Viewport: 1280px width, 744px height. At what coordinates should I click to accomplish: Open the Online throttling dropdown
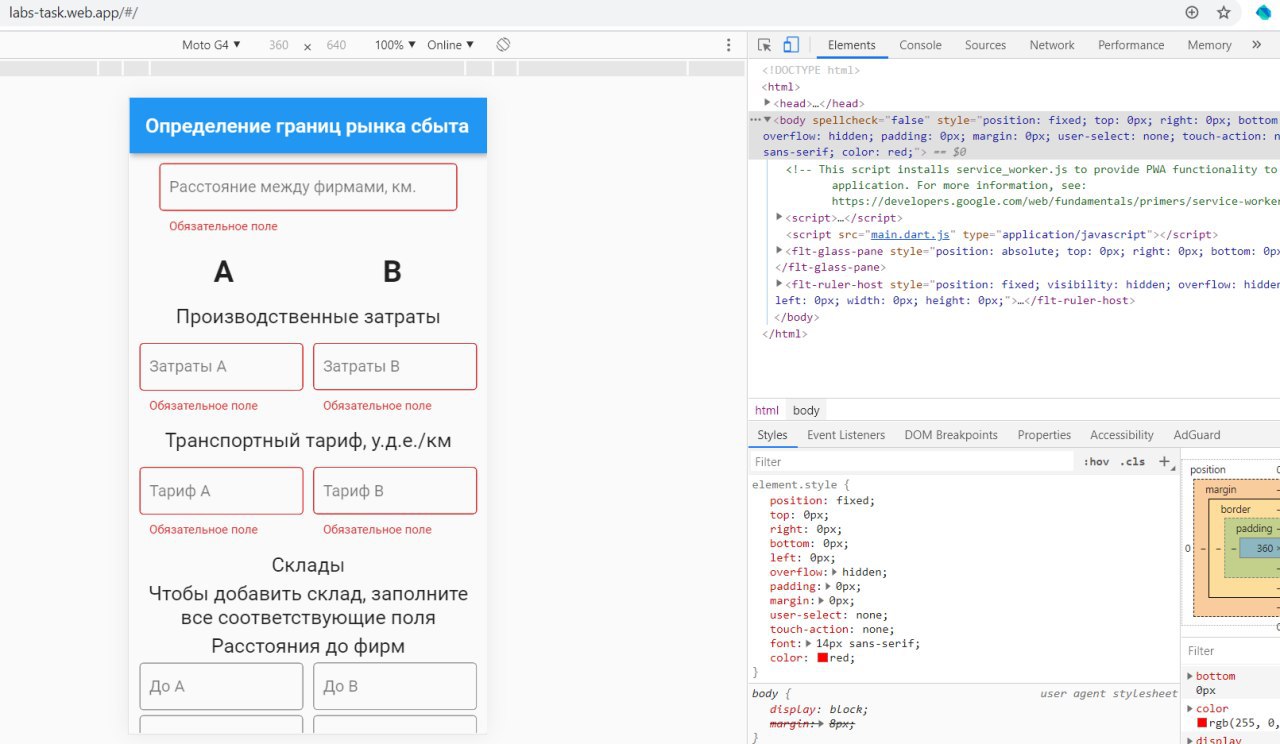click(450, 45)
